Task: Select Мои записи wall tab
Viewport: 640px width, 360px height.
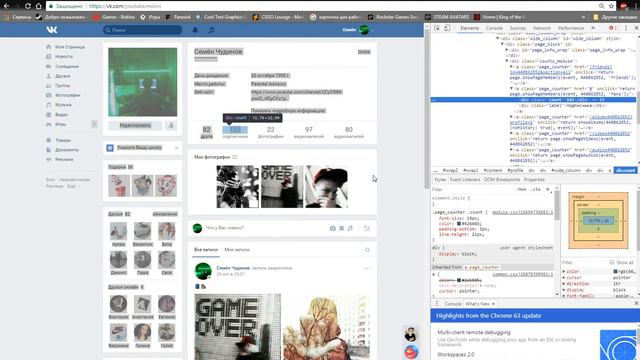Action: tap(237, 250)
